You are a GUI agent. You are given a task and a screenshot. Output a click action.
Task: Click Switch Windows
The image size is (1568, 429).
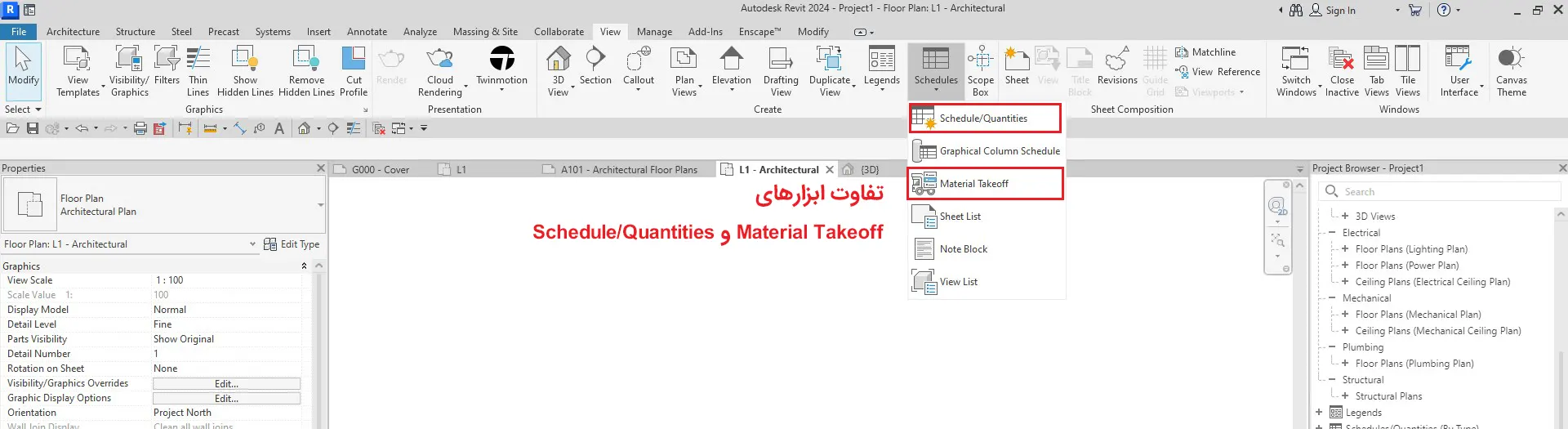click(1296, 72)
